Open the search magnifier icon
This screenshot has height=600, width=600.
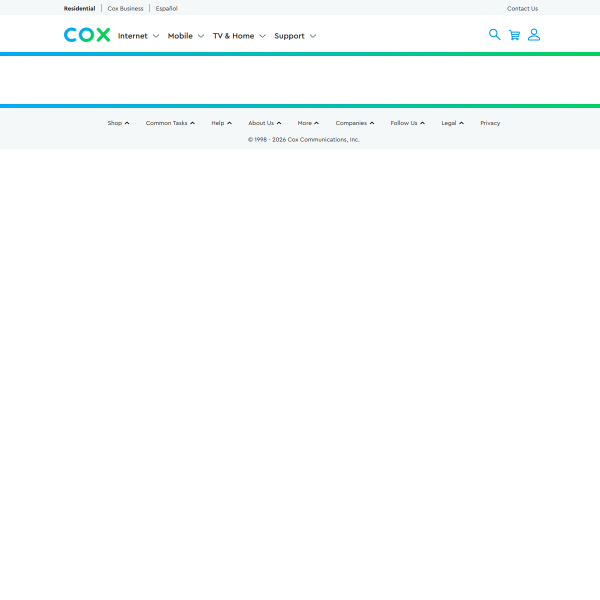494,34
